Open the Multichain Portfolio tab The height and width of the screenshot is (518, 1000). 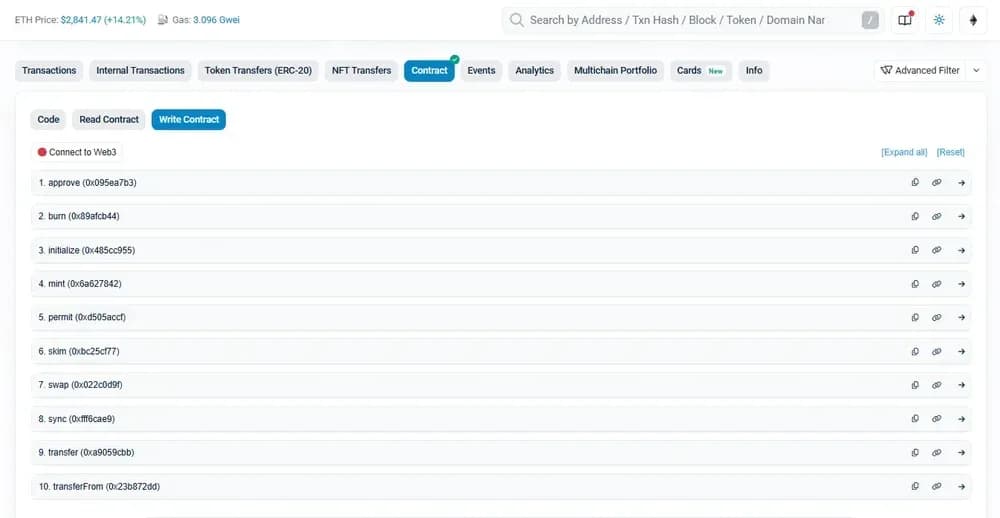[615, 71]
